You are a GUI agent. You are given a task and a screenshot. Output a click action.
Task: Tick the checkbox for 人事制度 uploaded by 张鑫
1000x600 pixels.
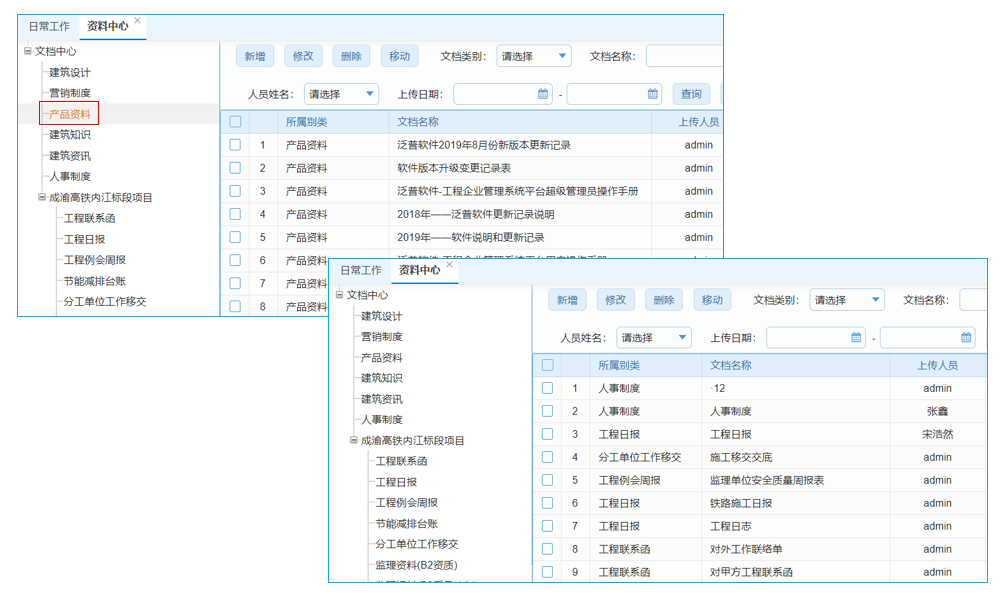tap(547, 411)
